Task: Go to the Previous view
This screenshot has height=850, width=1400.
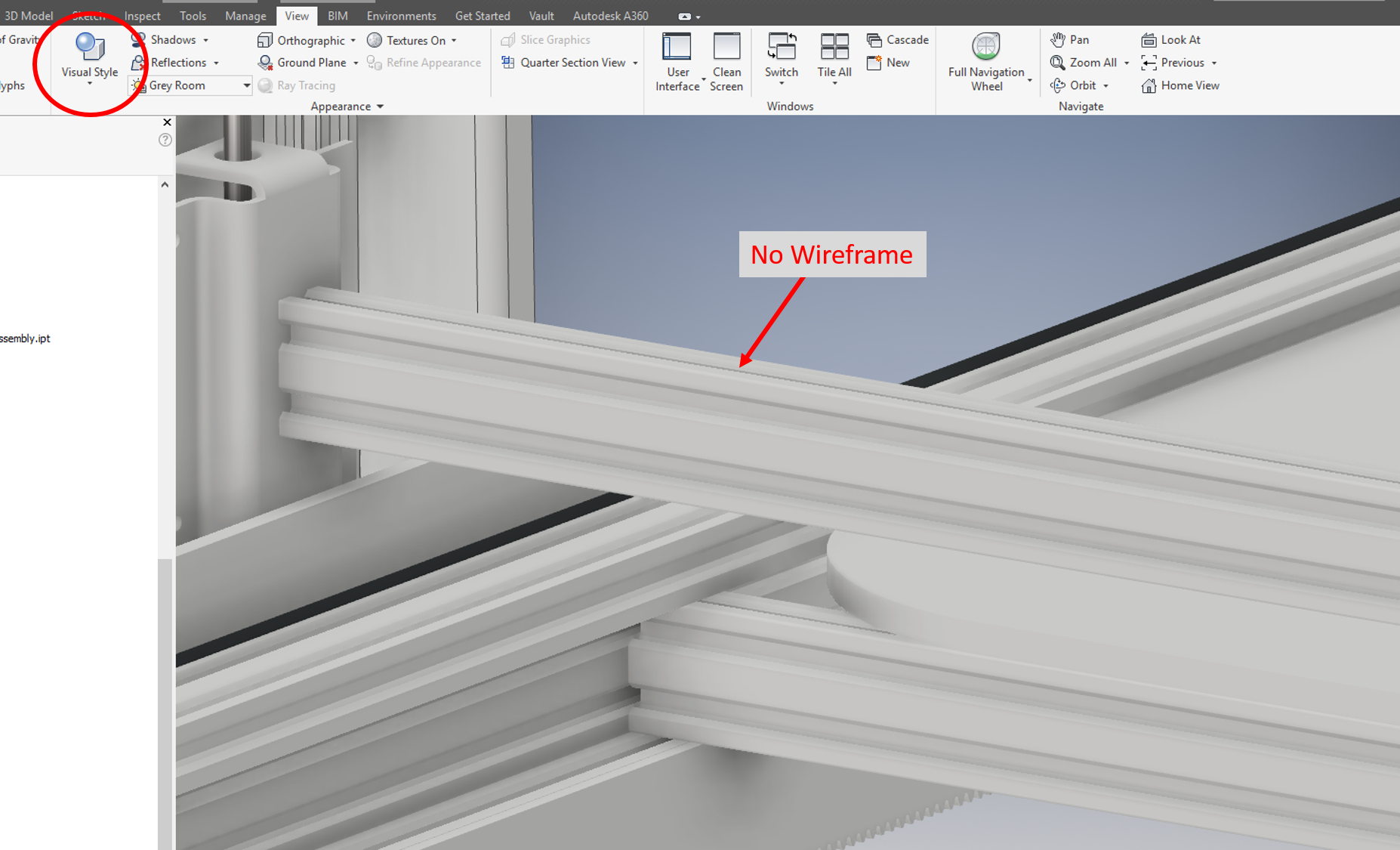Action: (x=1173, y=63)
